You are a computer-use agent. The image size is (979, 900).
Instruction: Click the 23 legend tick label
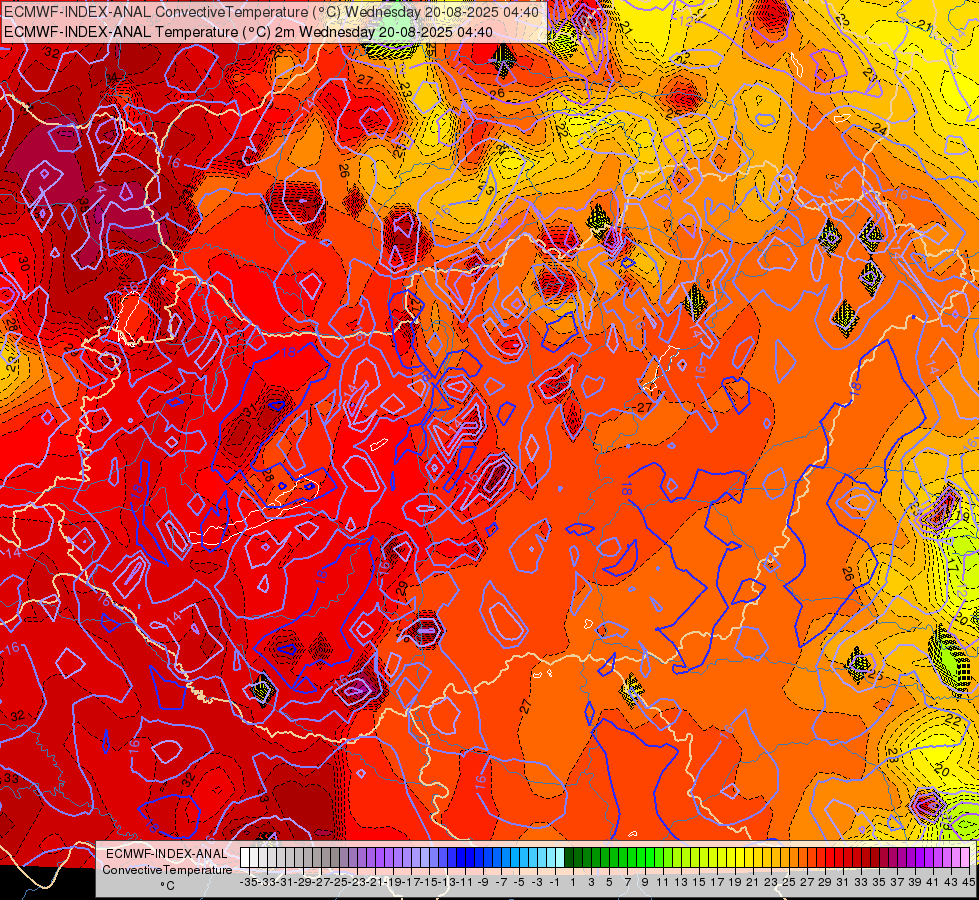coord(771,883)
